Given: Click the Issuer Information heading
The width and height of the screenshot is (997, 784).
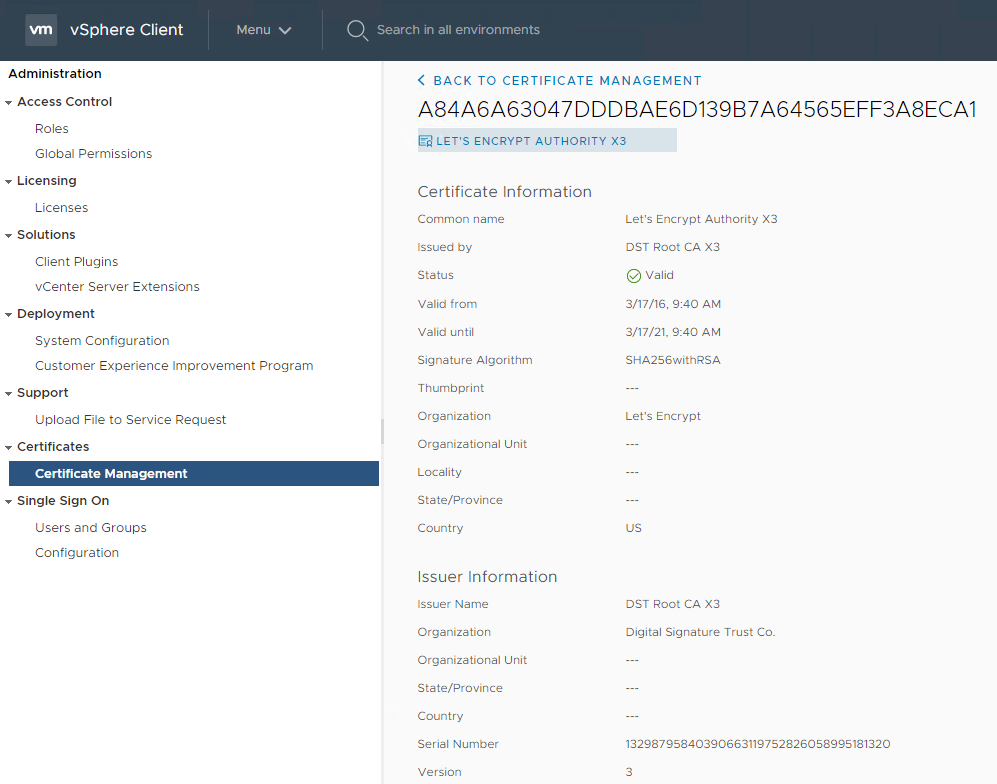Looking at the screenshot, I should 487,577.
